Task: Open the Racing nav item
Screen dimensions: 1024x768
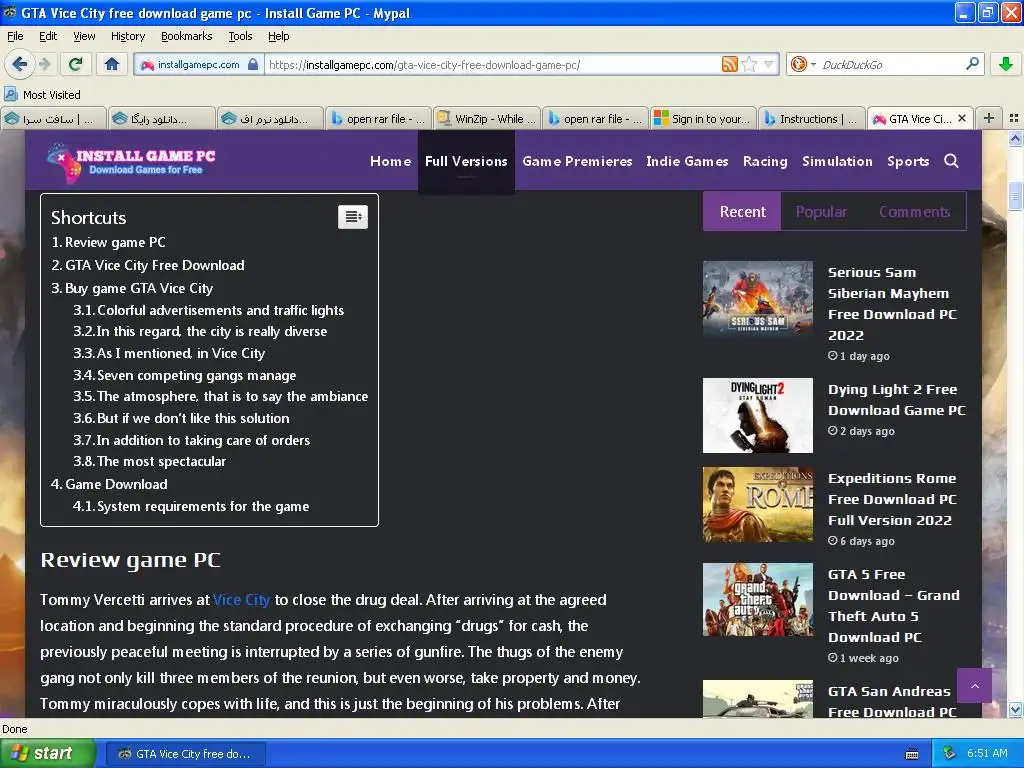Action: (765, 161)
